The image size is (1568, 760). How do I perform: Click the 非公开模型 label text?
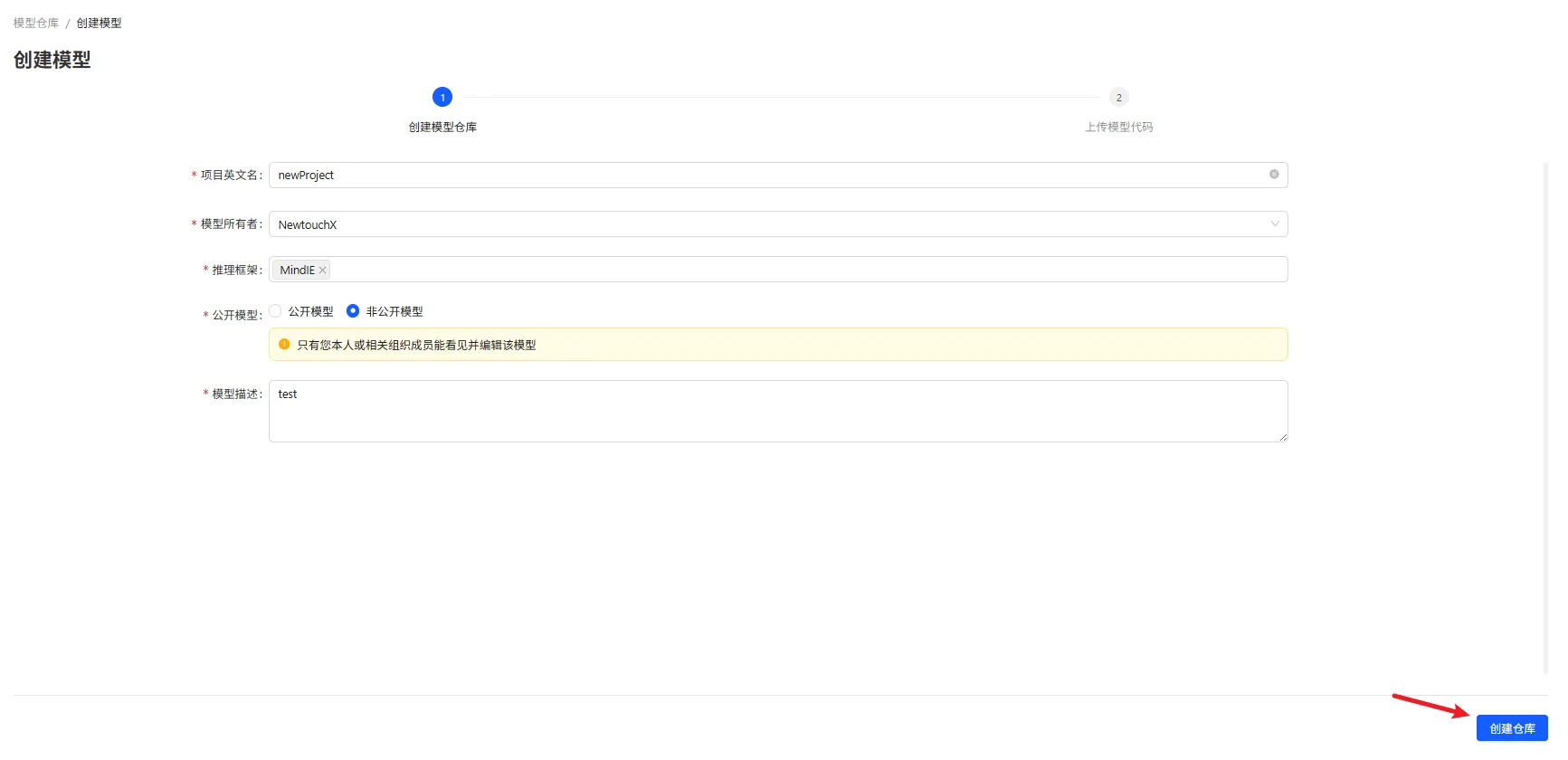394,311
